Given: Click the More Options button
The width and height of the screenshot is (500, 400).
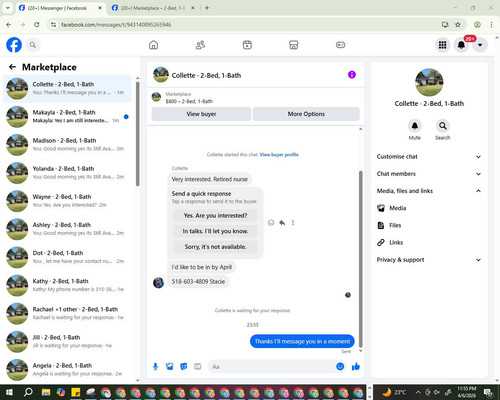Looking at the screenshot, I should pyautogui.click(x=306, y=114).
